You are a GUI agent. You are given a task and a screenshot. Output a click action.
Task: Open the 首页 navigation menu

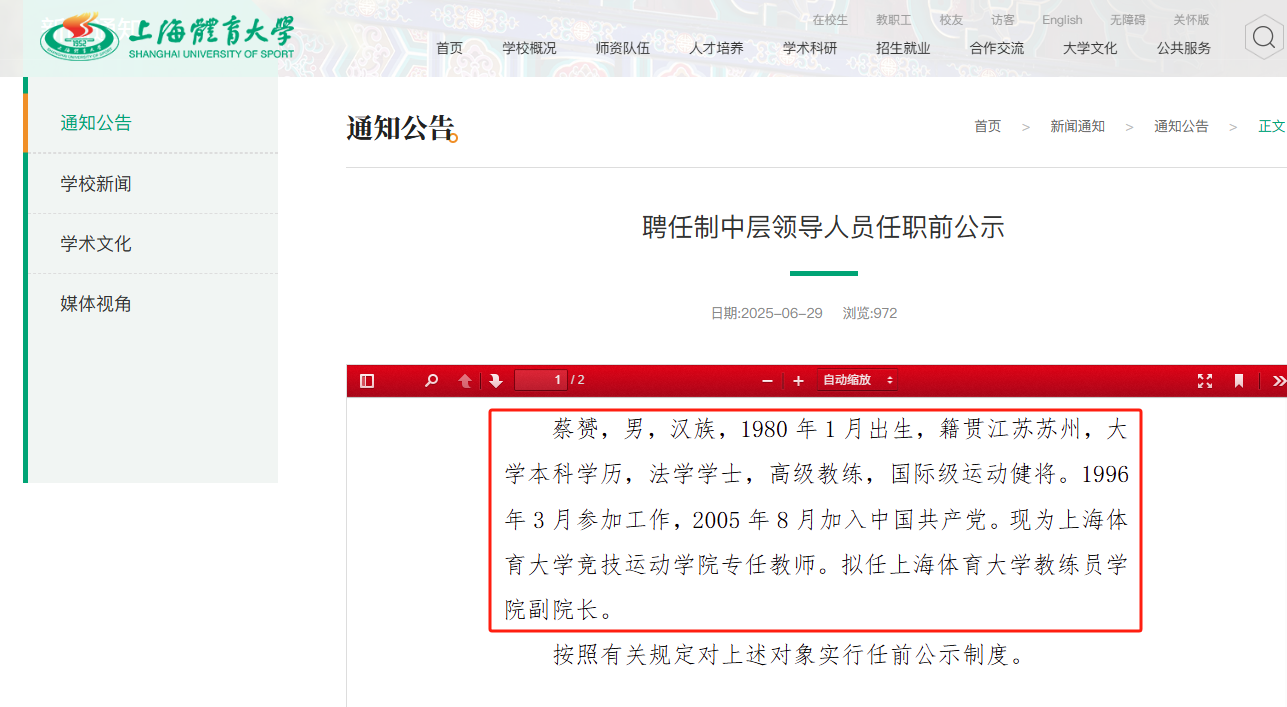click(450, 48)
